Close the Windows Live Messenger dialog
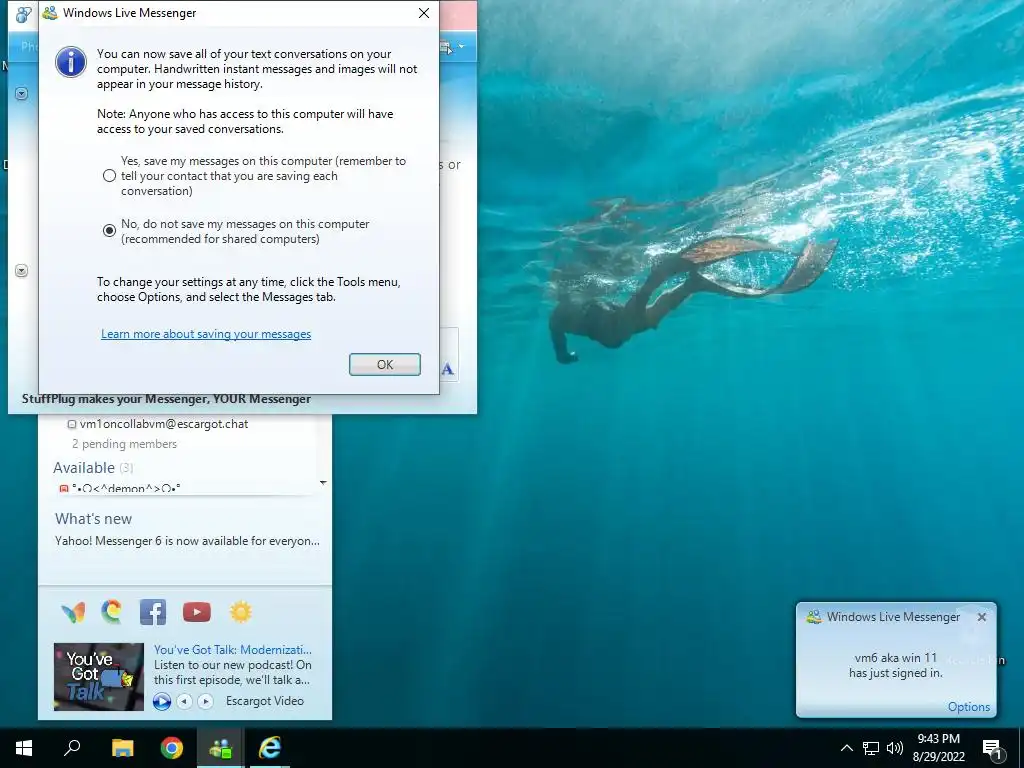 [424, 13]
